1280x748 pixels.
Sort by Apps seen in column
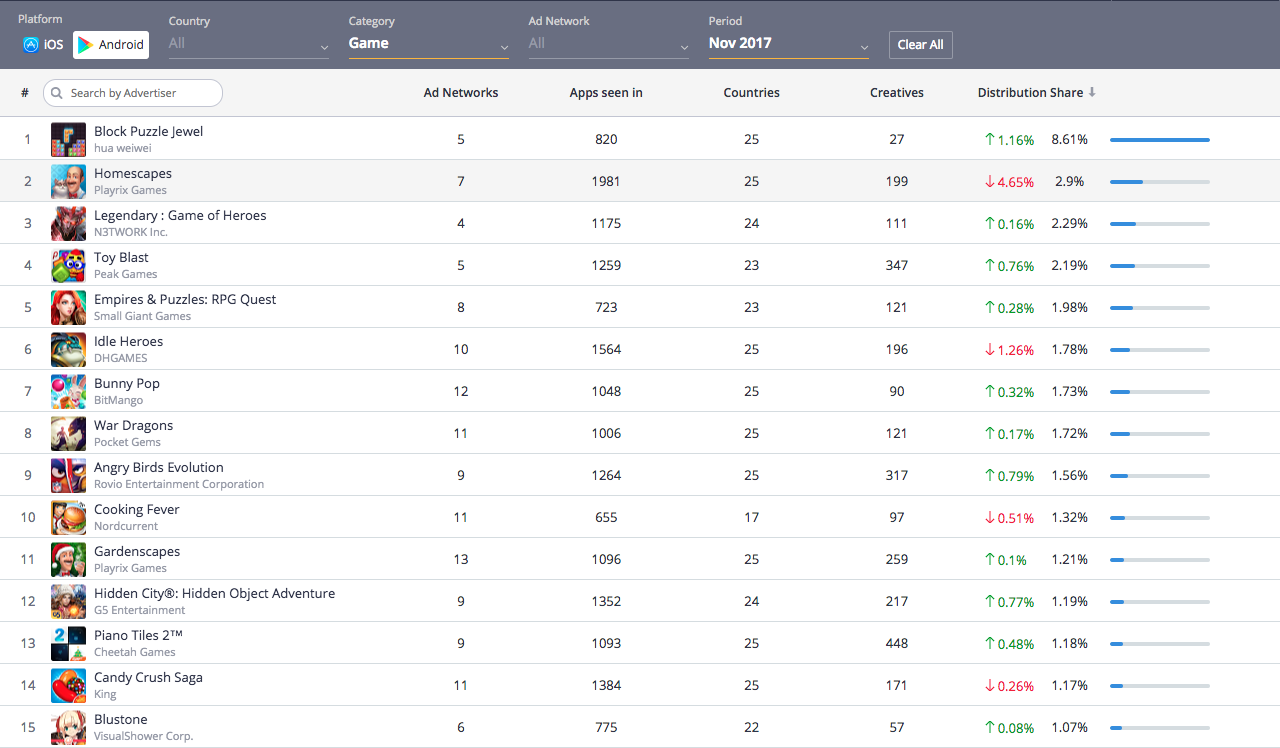pyautogui.click(x=606, y=93)
